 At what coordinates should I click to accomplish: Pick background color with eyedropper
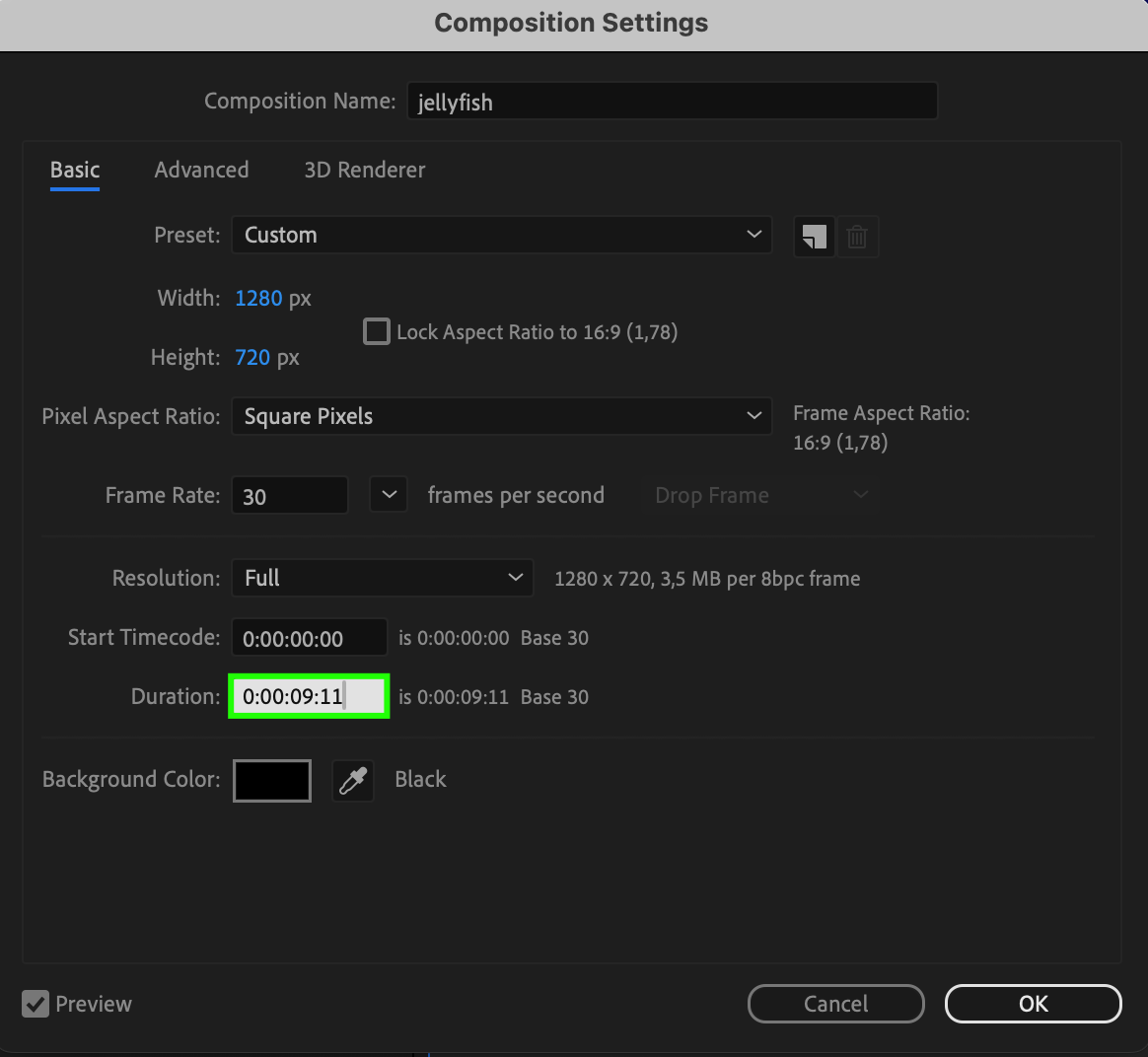tap(353, 780)
